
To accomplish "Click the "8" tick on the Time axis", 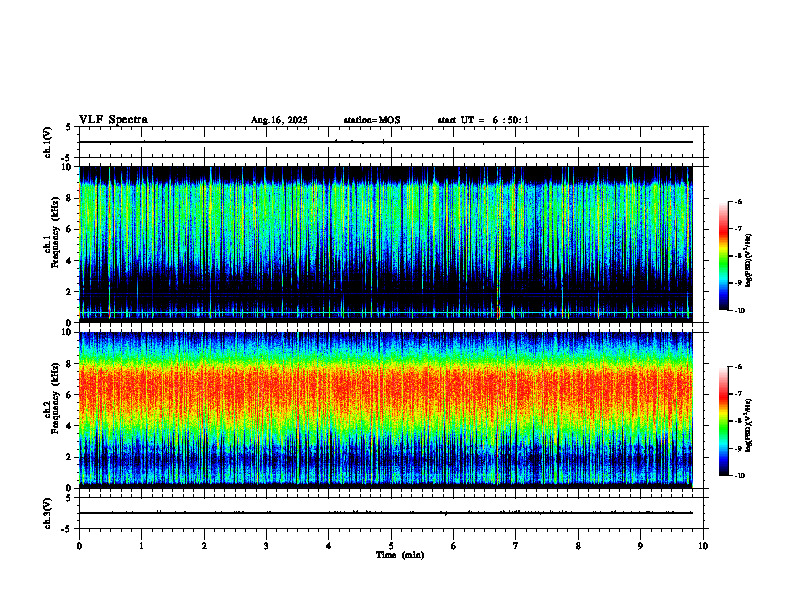I will pyautogui.click(x=578, y=546).
